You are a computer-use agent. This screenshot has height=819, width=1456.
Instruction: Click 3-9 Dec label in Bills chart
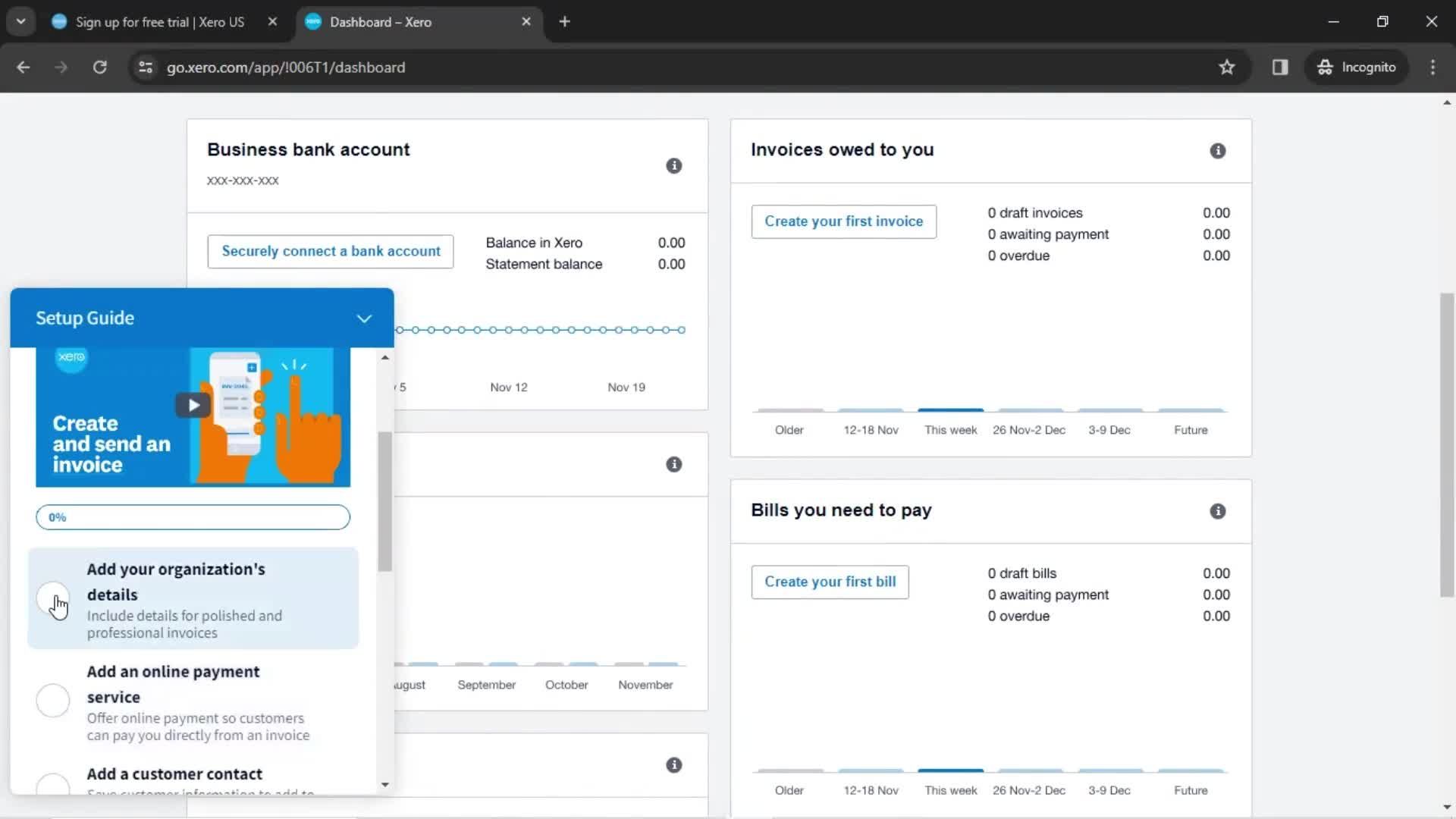tap(1109, 790)
